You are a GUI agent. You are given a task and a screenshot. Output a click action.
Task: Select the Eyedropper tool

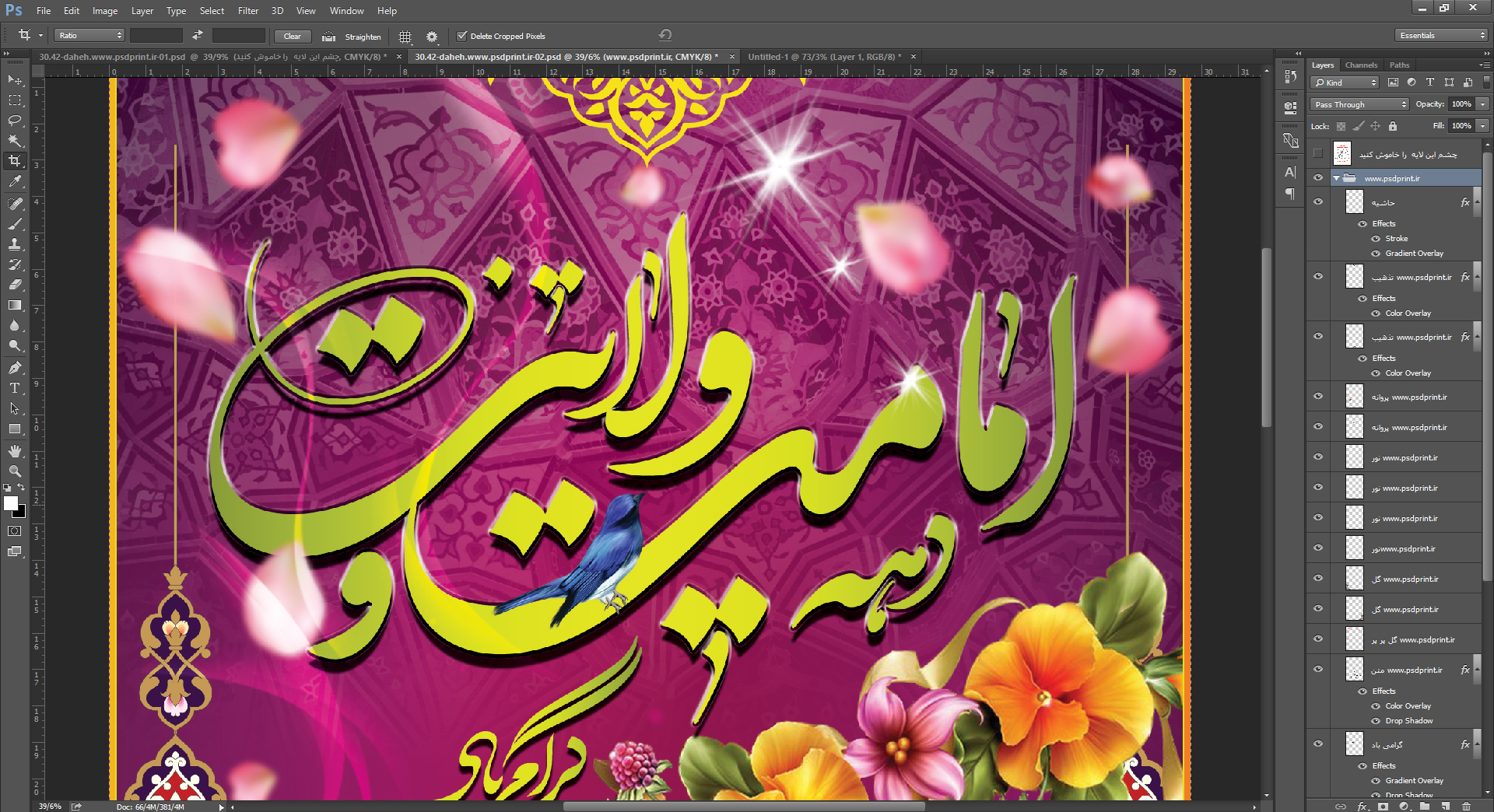click(x=15, y=181)
